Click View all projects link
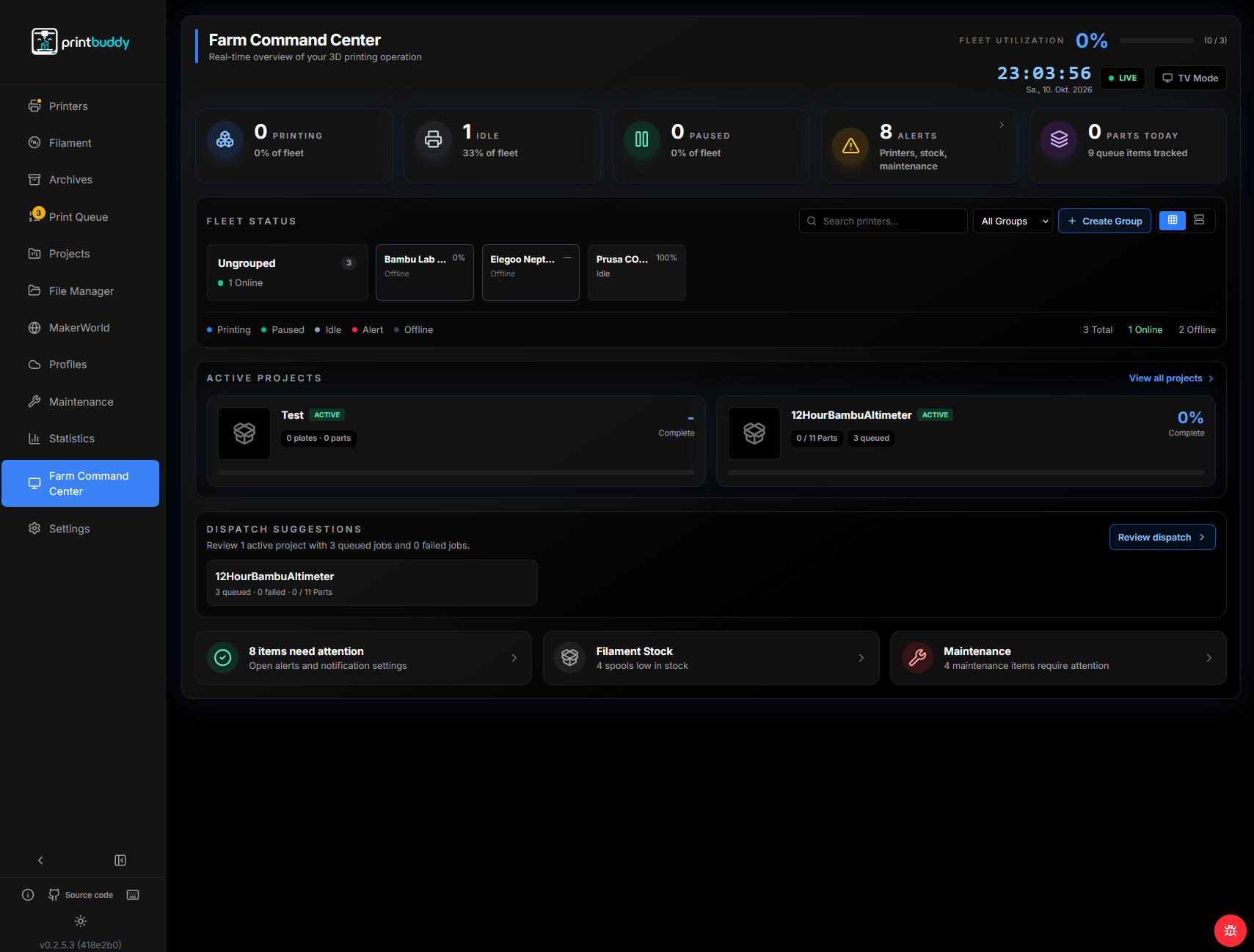This screenshot has width=1254, height=952. coord(1171,378)
